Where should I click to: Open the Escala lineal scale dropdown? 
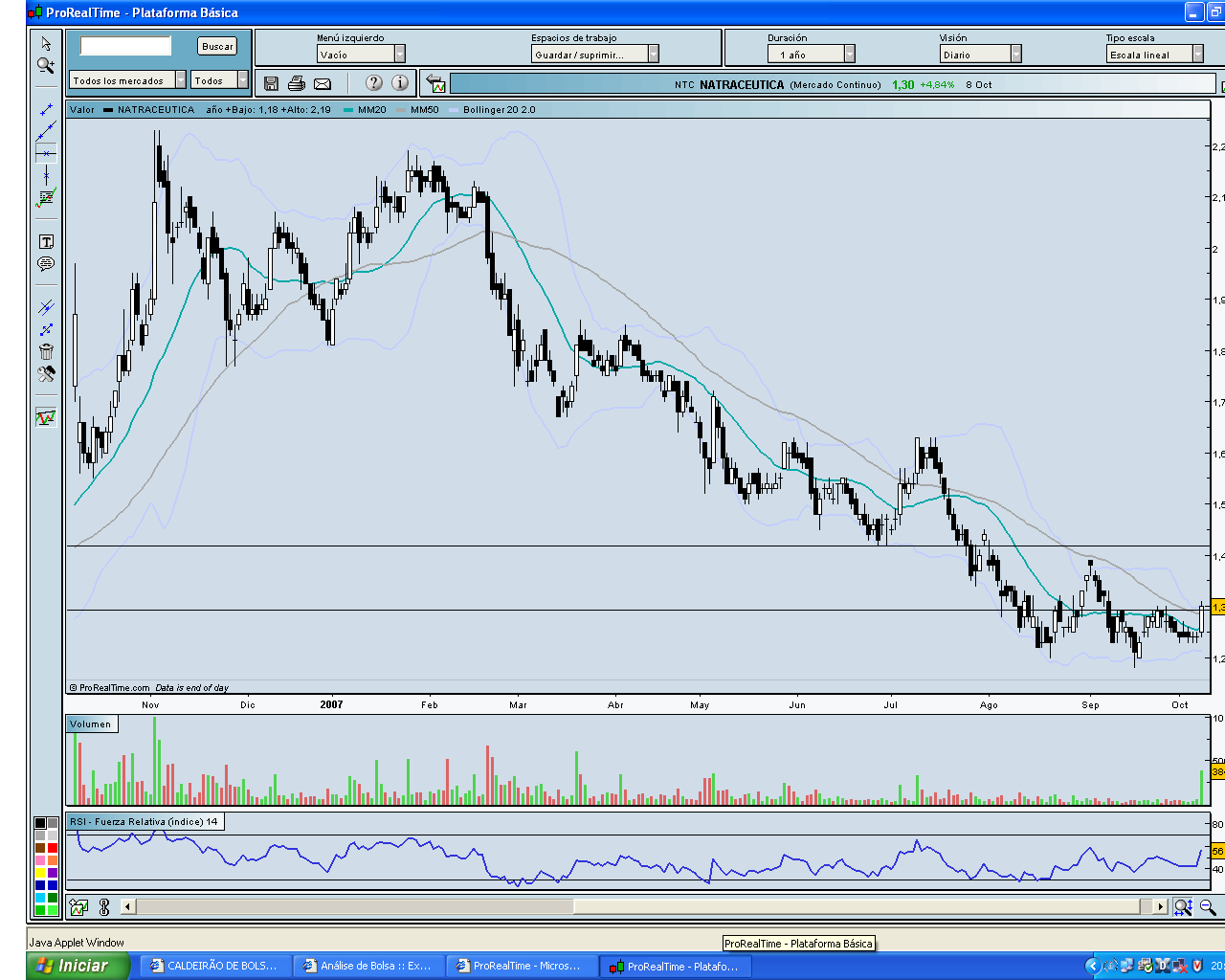coord(1155,55)
